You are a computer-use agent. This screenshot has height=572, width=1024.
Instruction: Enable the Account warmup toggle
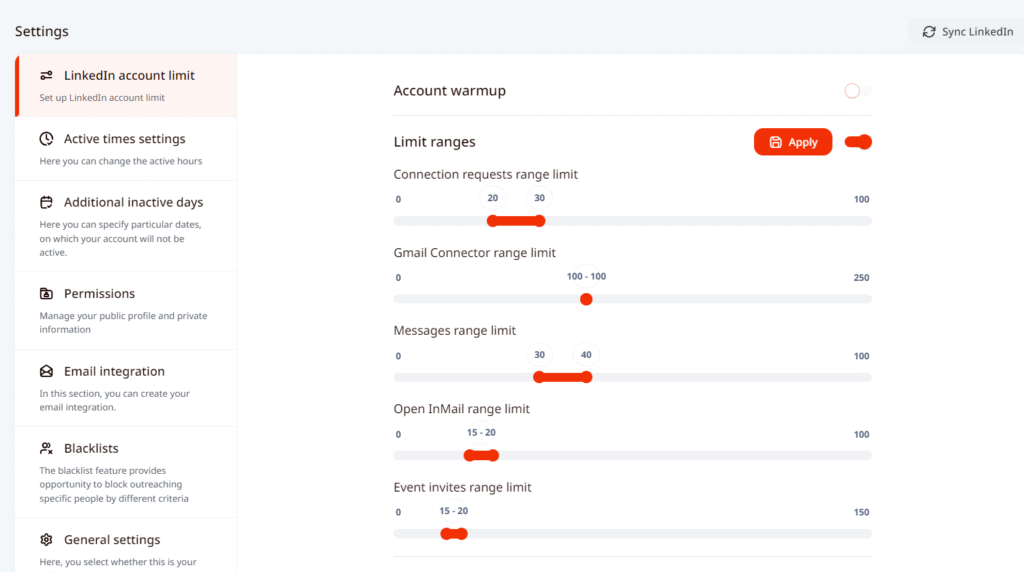[857, 91]
